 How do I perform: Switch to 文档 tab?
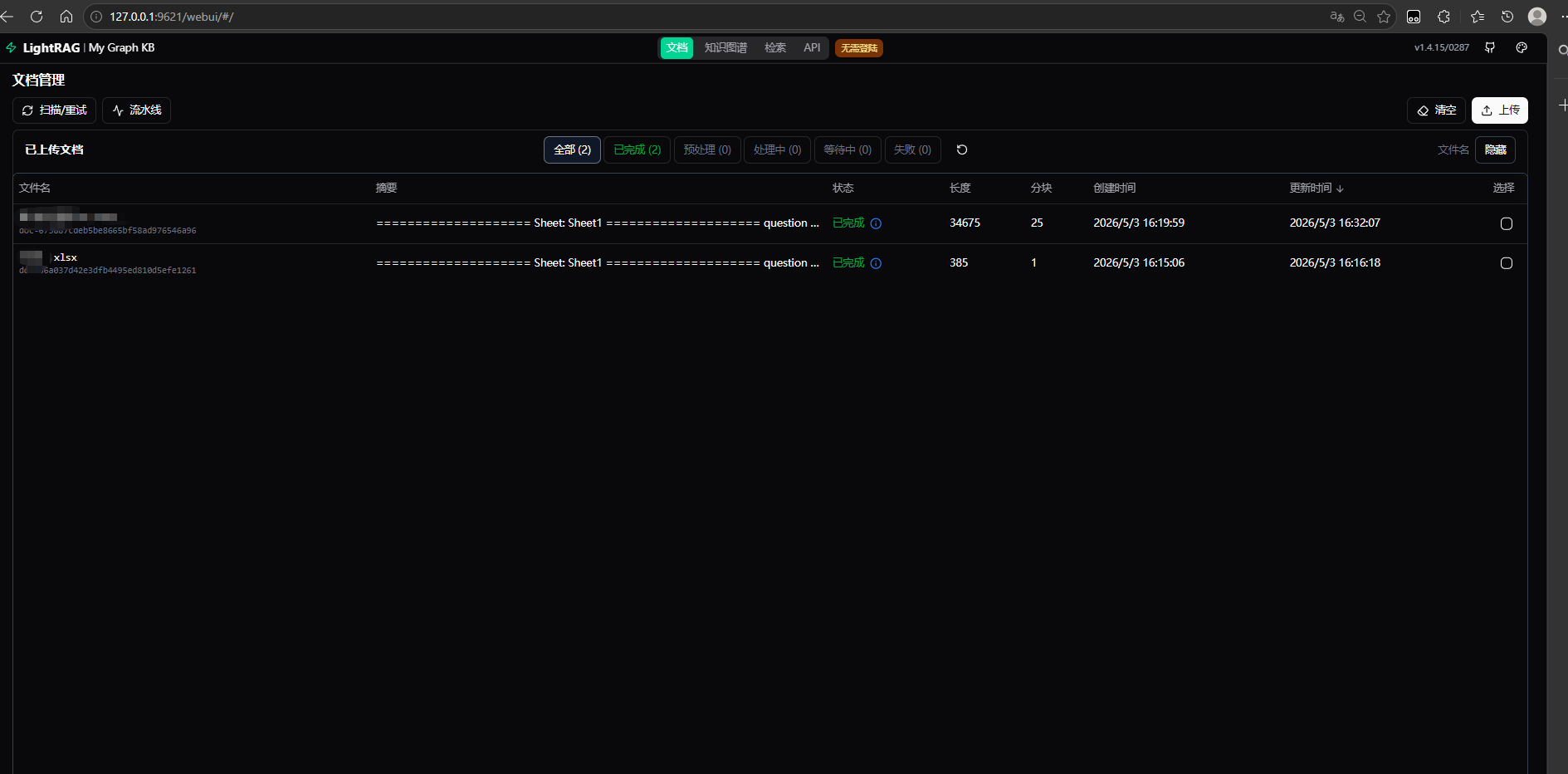(x=677, y=48)
